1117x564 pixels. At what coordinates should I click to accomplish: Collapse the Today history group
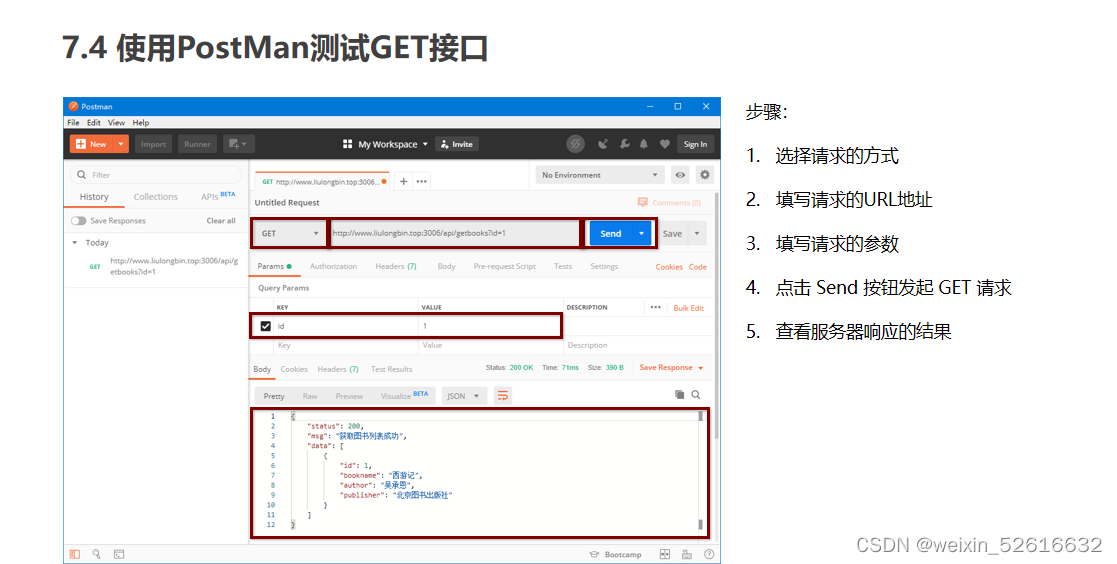coord(75,243)
